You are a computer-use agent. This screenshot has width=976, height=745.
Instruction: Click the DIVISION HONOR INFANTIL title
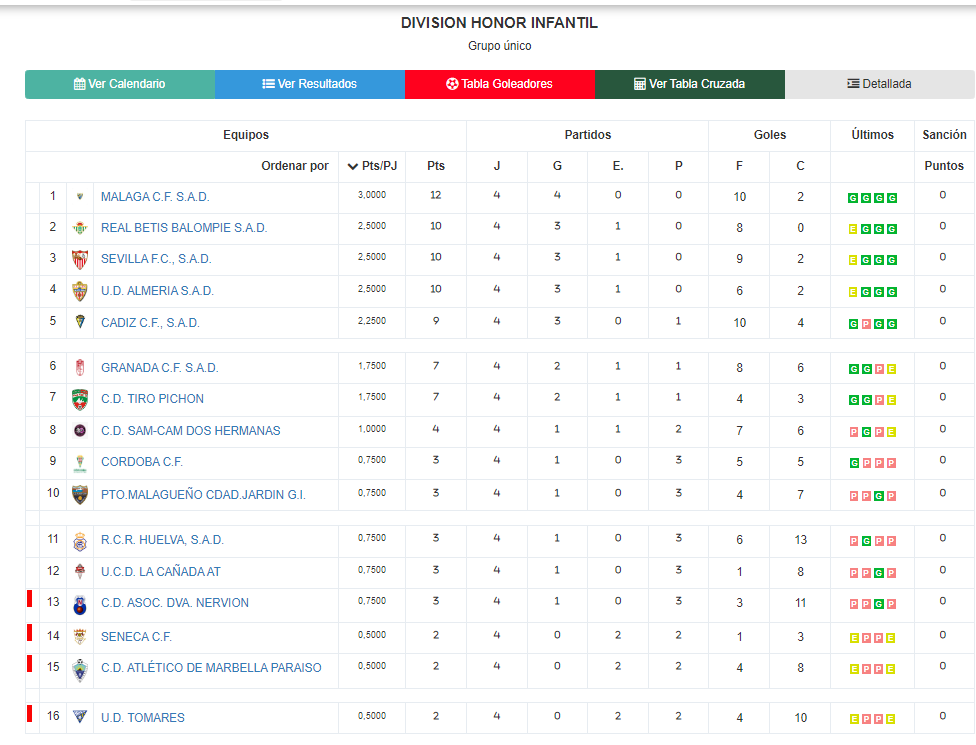499,23
